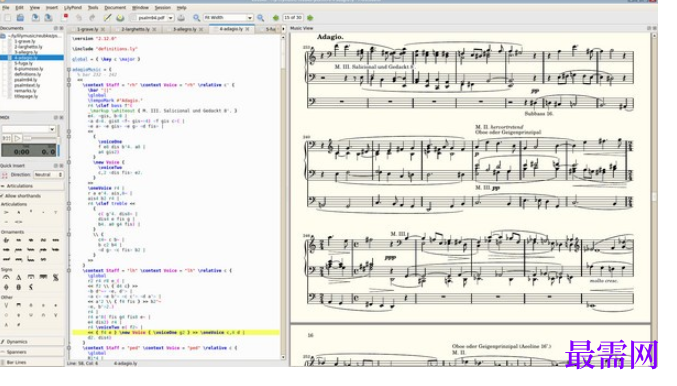Toggle Allow shorthands checkbox
Screen dimensions: 677x386
point(2,196)
